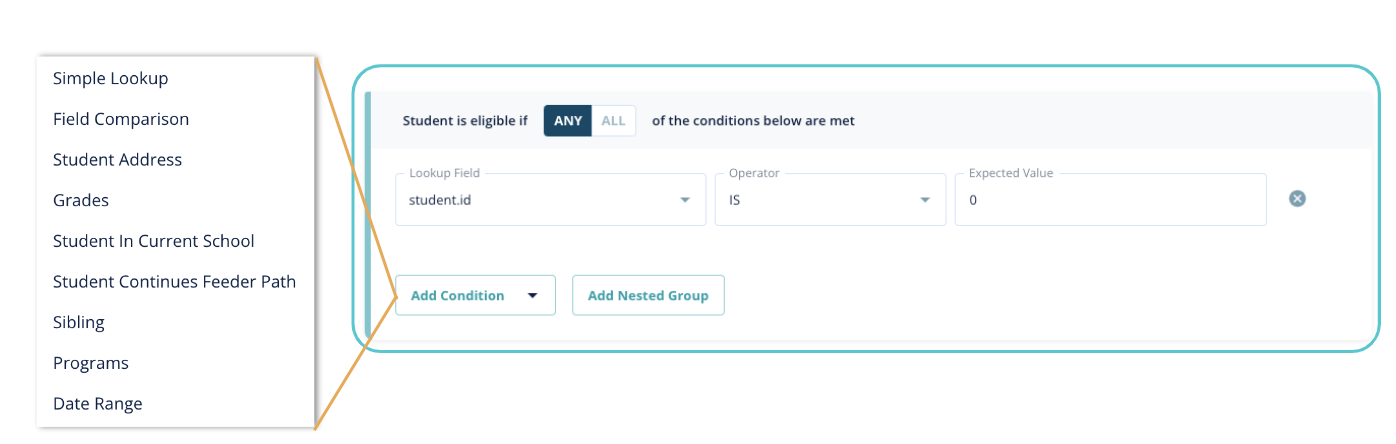The width and height of the screenshot is (1396, 444).
Task: Choose the Field Comparison condition
Action: pyautogui.click(x=121, y=119)
